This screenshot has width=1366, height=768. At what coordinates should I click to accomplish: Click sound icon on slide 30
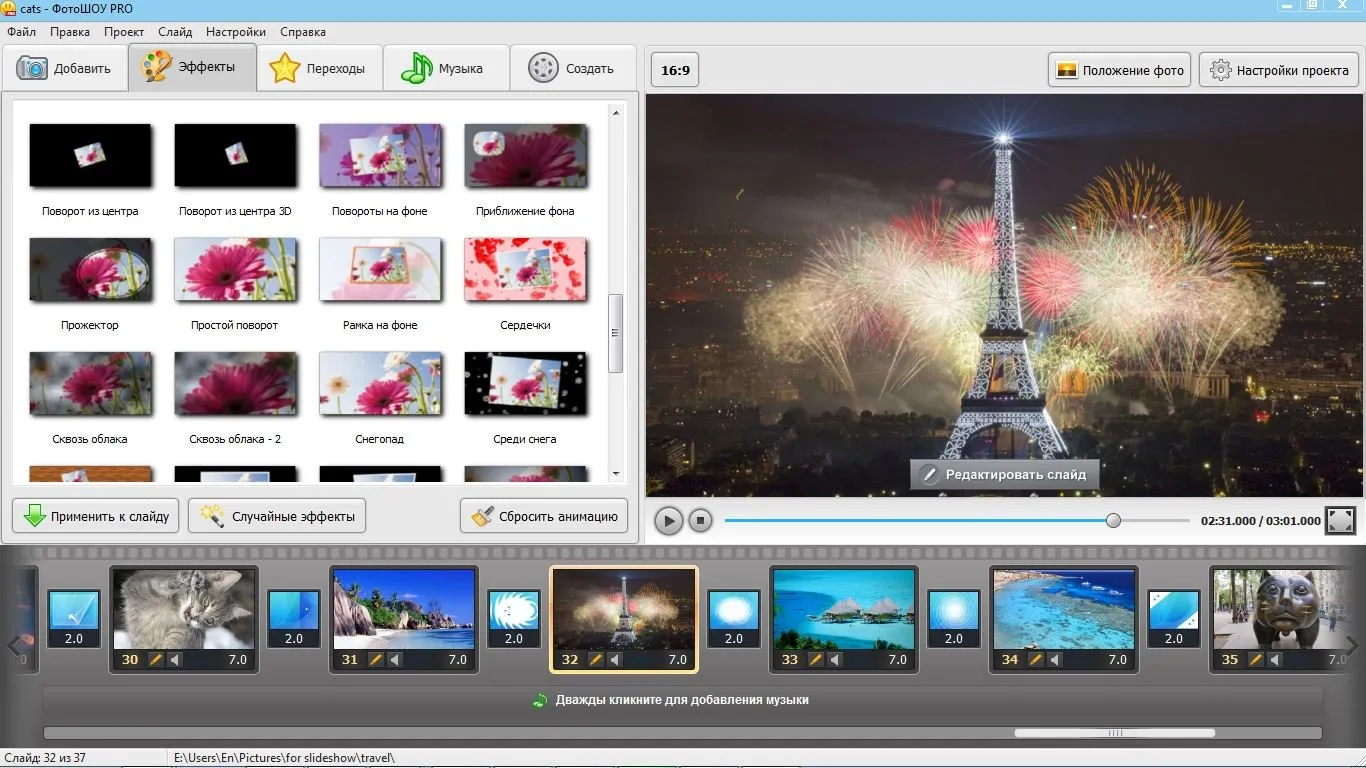(x=173, y=660)
